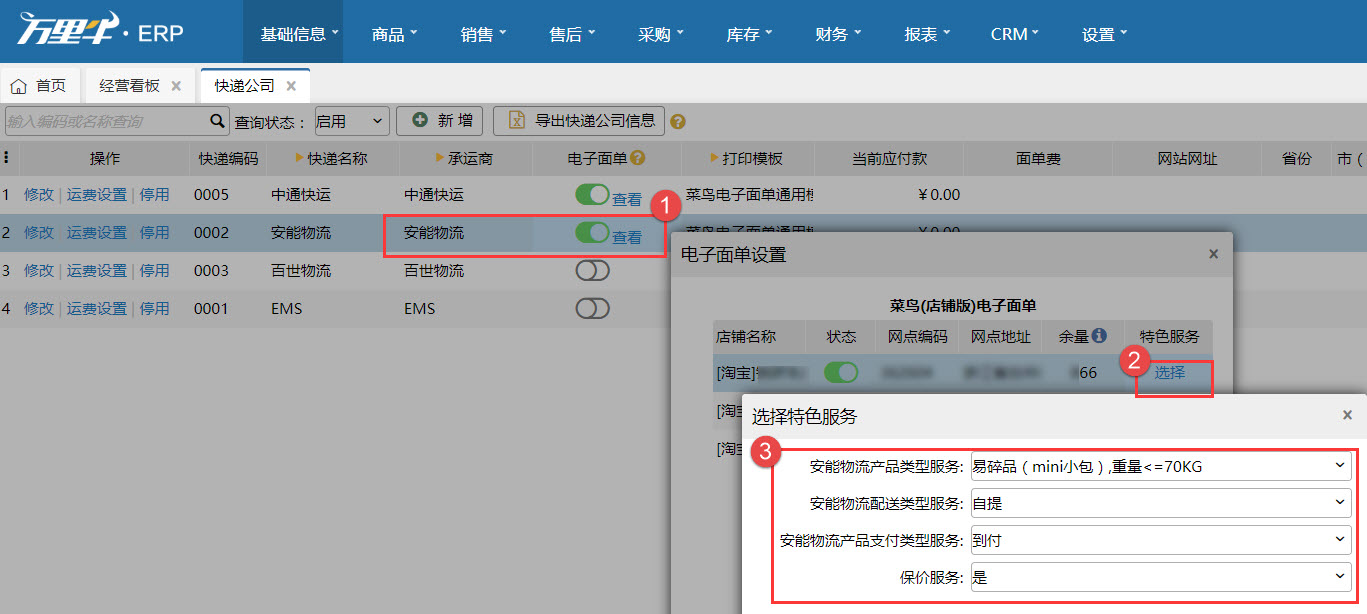The height and width of the screenshot is (614, 1367).
Task: Open the 库存 menu
Action: [x=749, y=34]
